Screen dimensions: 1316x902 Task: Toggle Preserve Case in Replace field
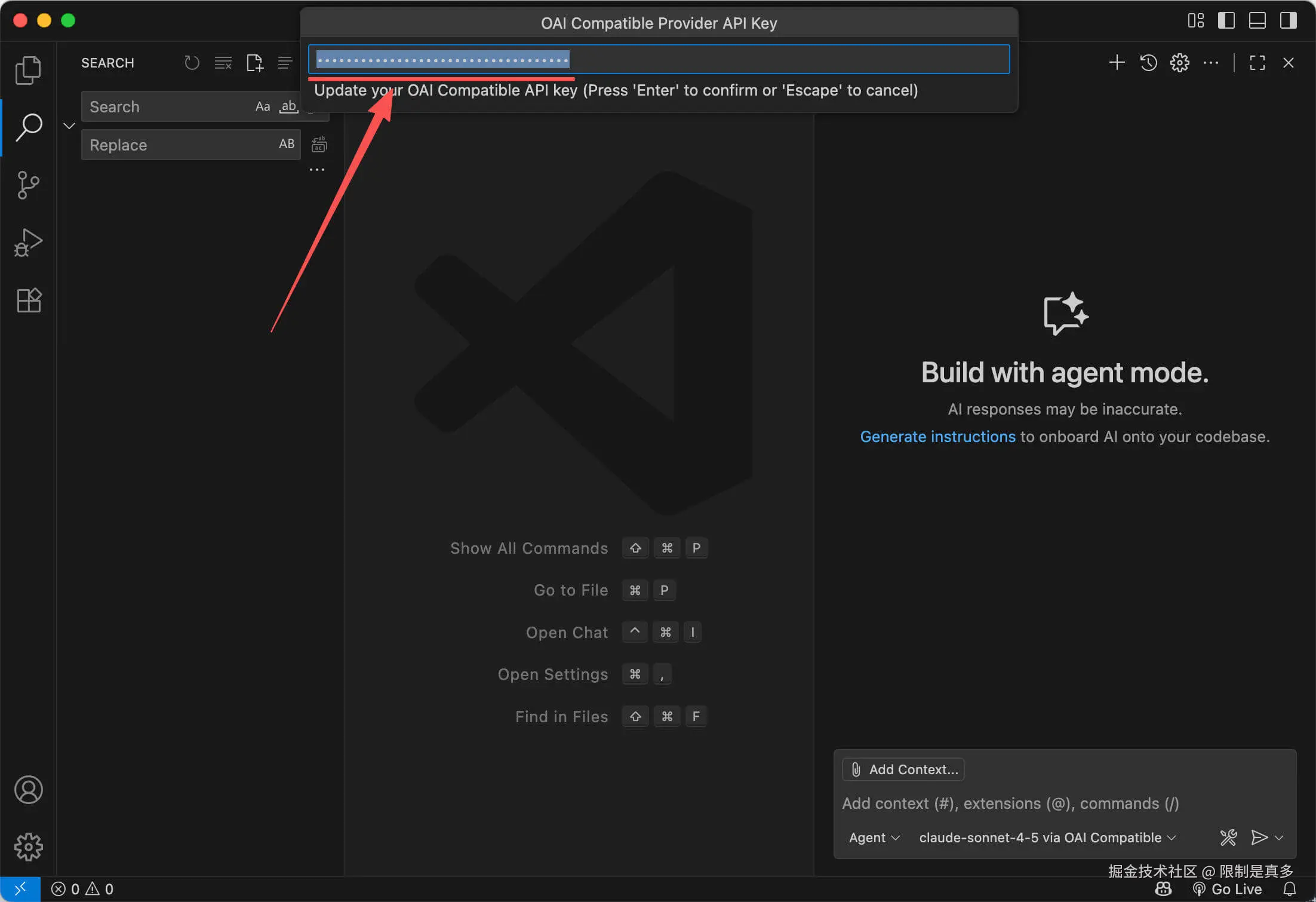287,144
